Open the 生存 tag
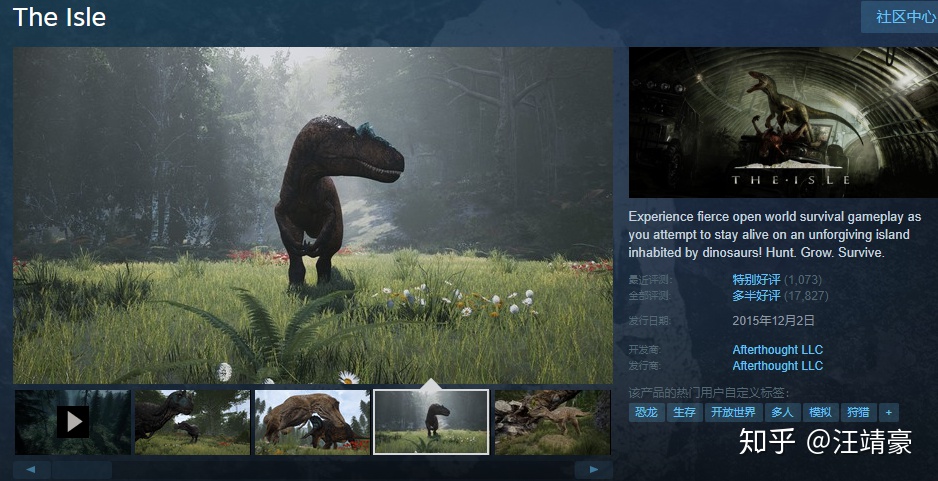938x481 pixels. [684, 412]
